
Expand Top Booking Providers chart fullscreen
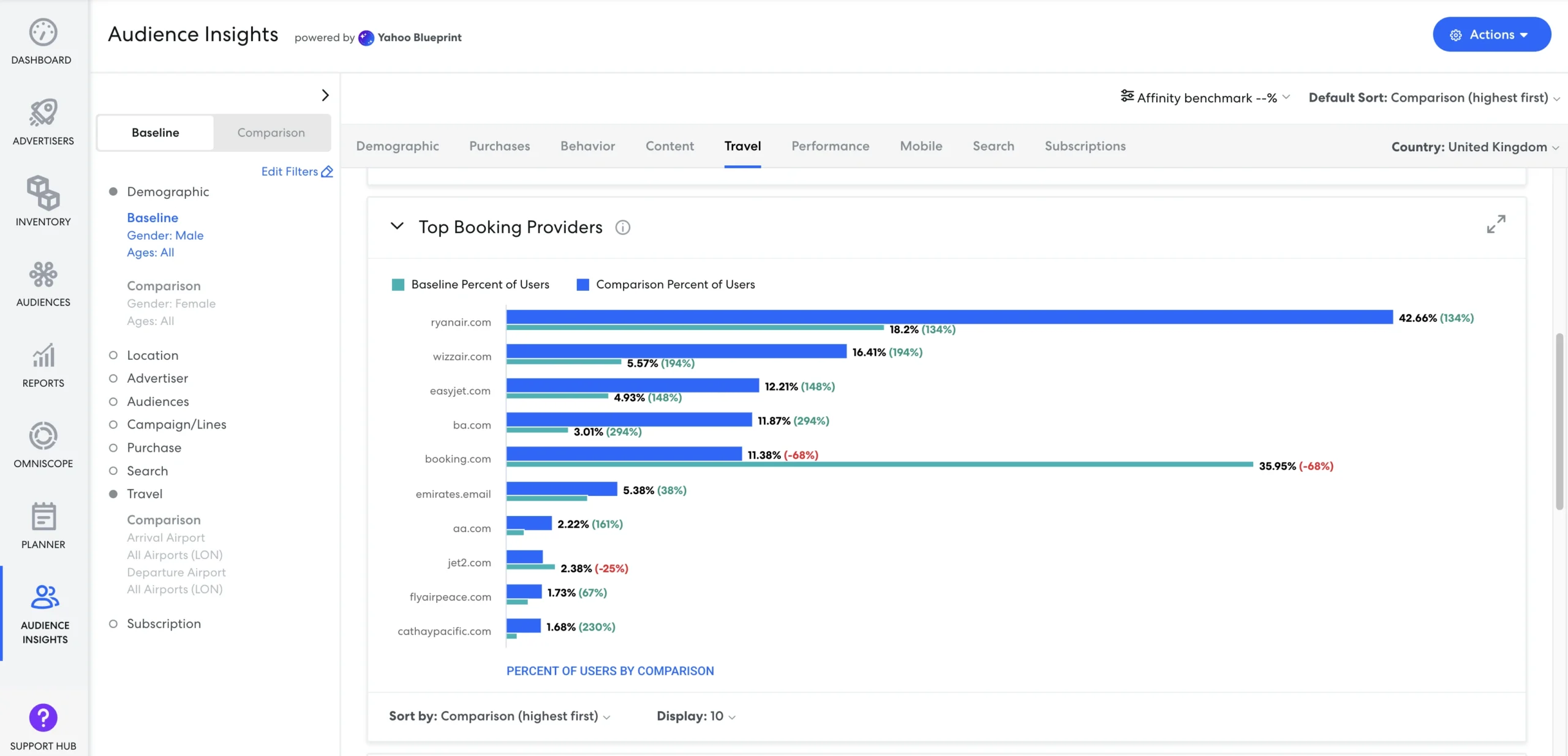click(x=1496, y=224)
